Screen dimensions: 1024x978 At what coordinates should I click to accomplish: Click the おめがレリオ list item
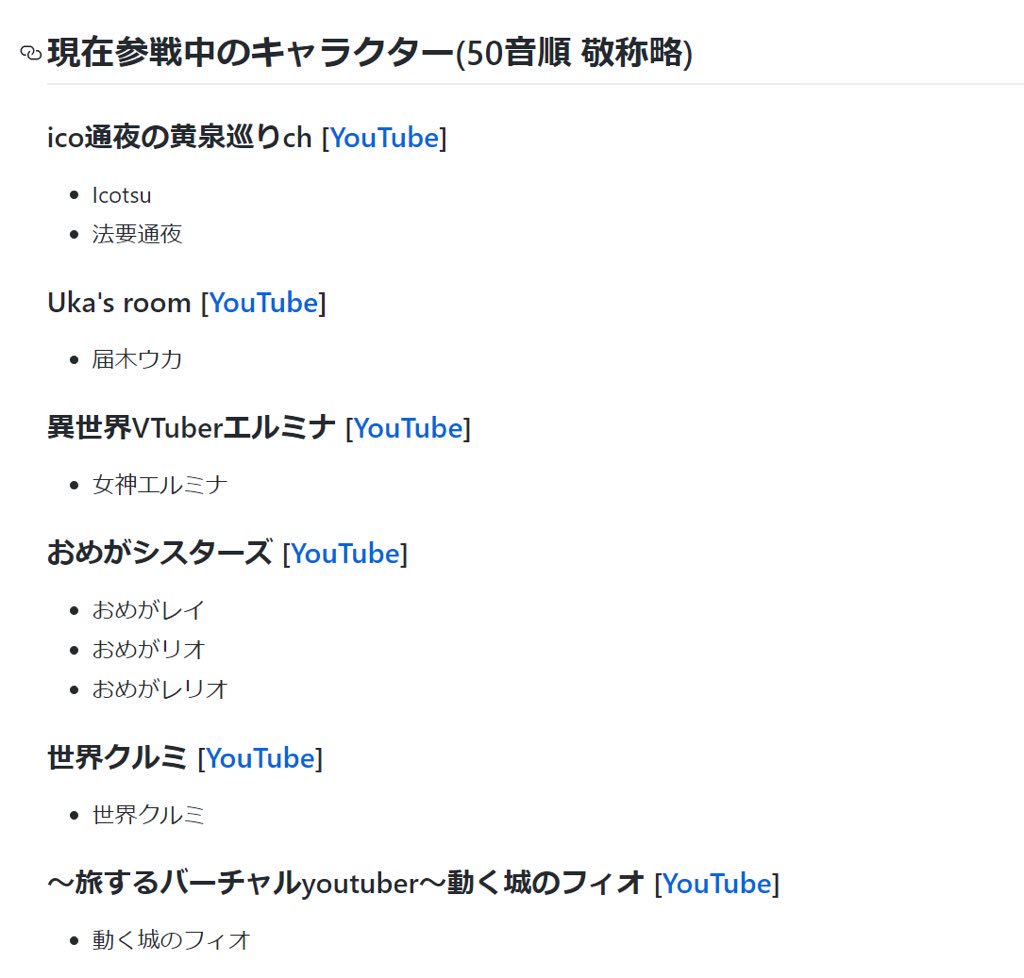[x=160, y=689]
